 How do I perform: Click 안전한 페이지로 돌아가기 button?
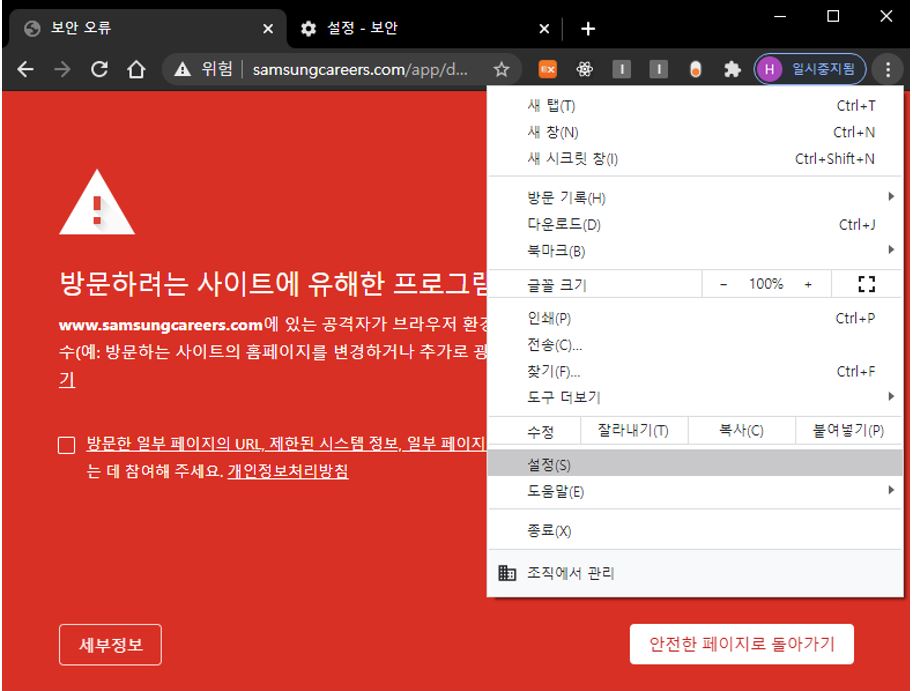pos(742,644)
